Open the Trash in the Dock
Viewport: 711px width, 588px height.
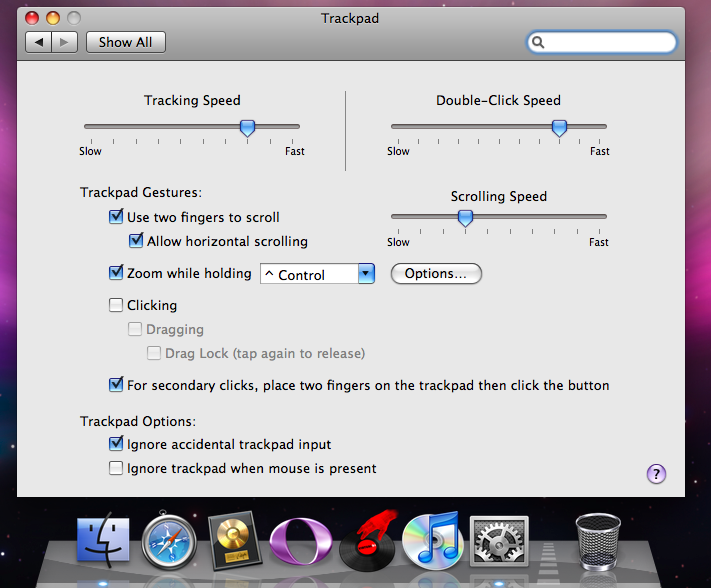coord(598,541)
